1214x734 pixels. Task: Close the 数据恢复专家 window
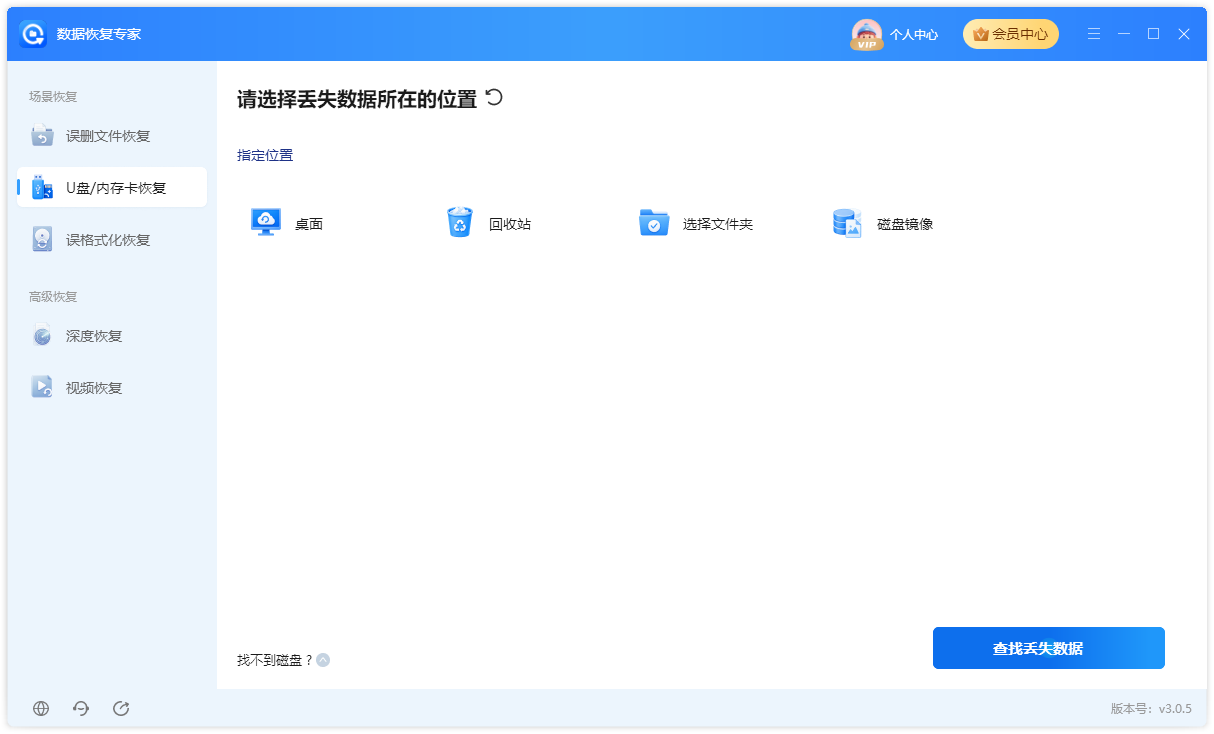tap(1184, 34)
